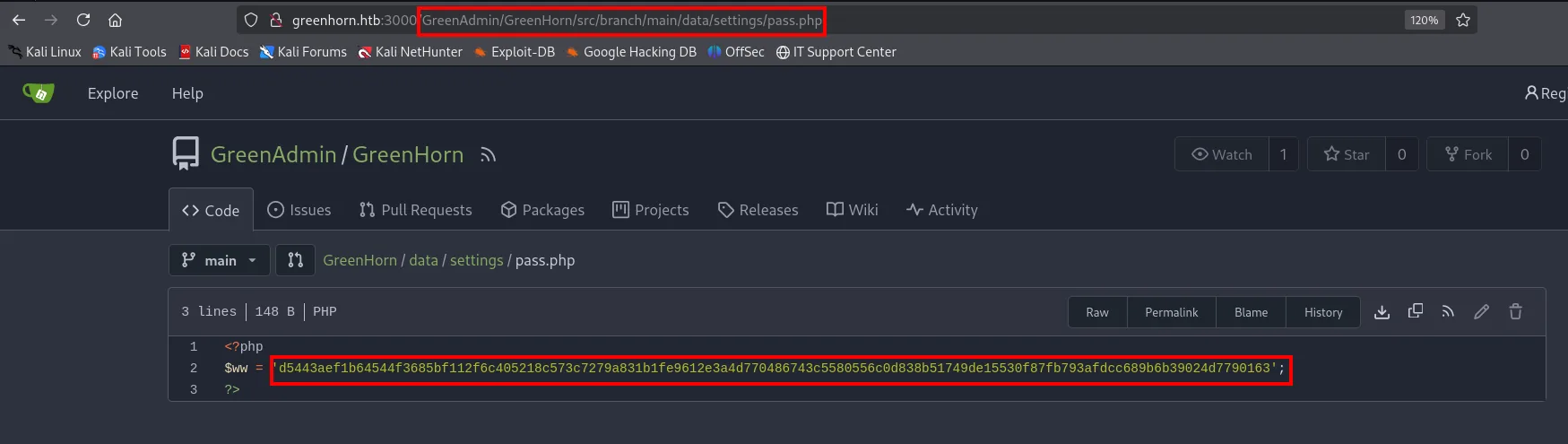Viewport: 1568px width, 444px height.
Task: Copy file content with the copy icon
Action: (x=1416, y=311)
